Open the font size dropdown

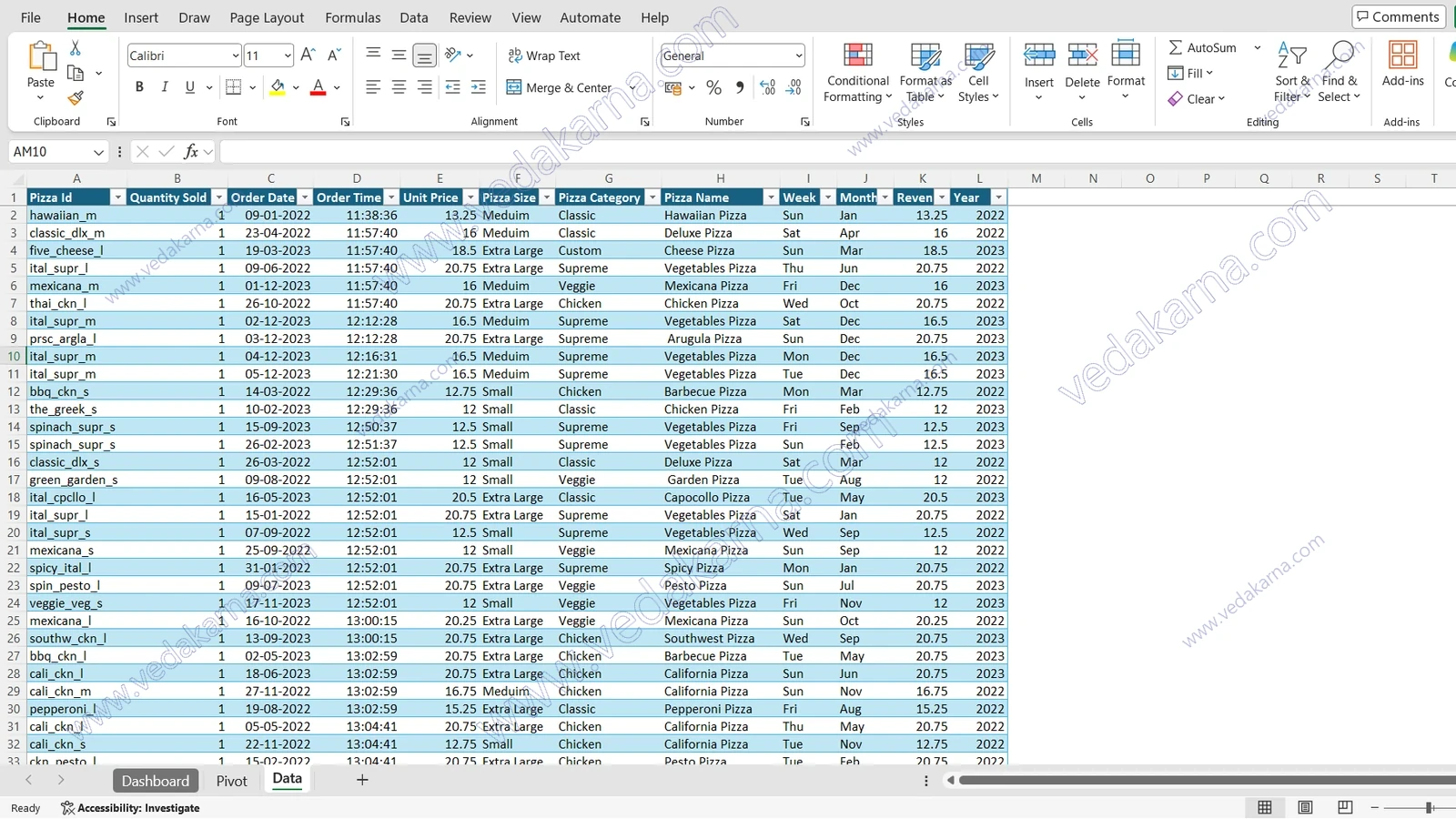pos(288,56)
